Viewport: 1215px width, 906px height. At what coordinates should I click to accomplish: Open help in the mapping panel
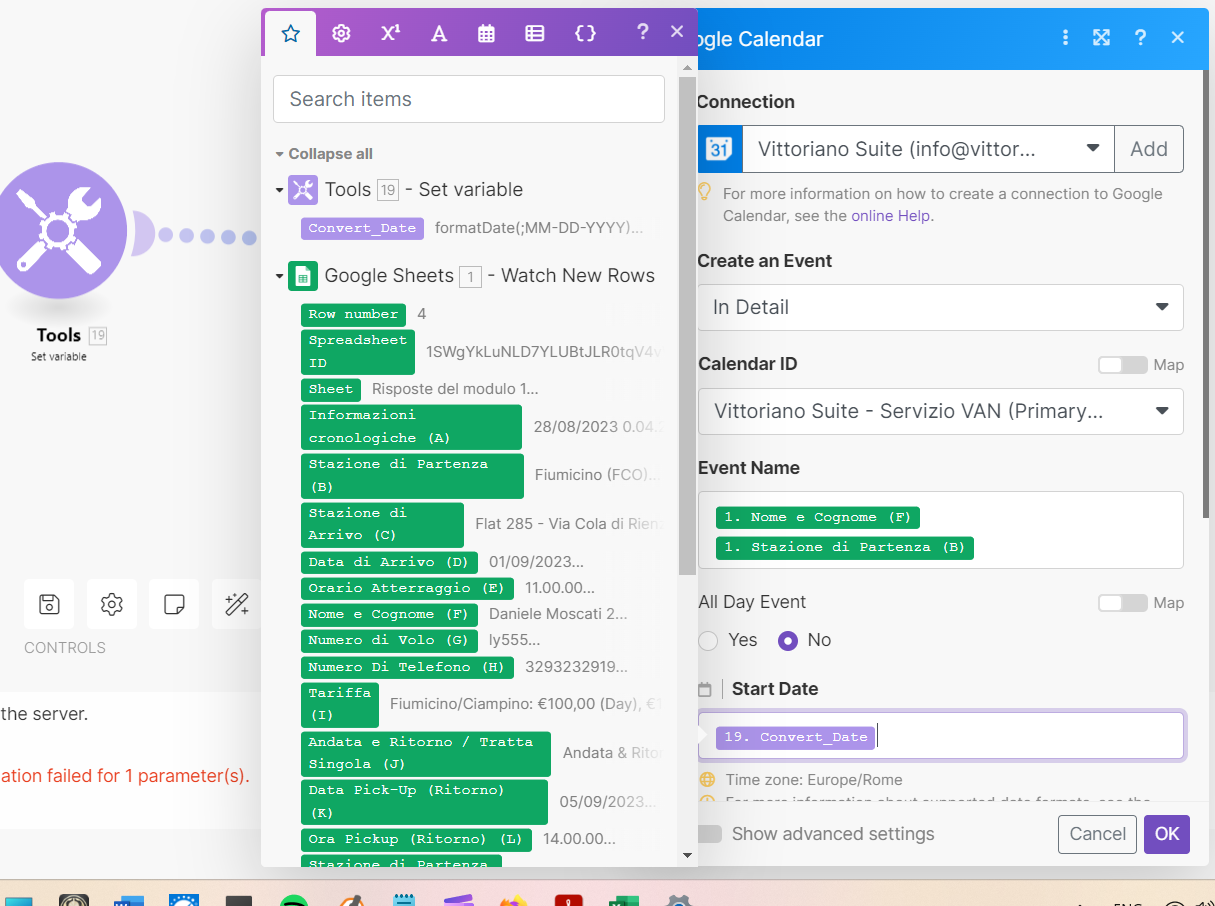point(642,32)
